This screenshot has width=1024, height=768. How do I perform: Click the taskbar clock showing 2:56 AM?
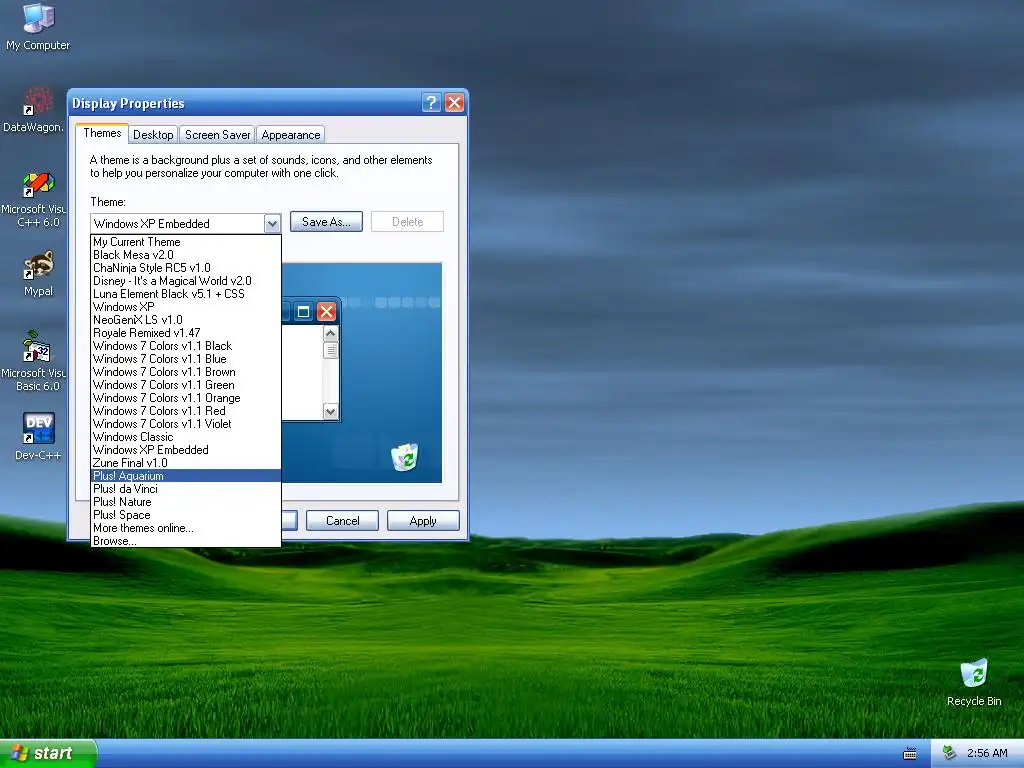pyautogui.click(x=987, y=753)
